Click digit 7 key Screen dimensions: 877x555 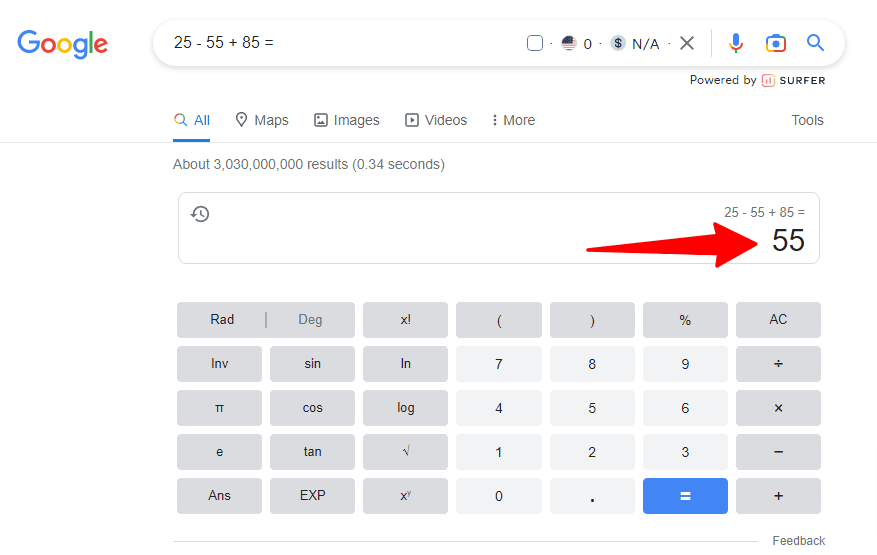click(499, 364)
